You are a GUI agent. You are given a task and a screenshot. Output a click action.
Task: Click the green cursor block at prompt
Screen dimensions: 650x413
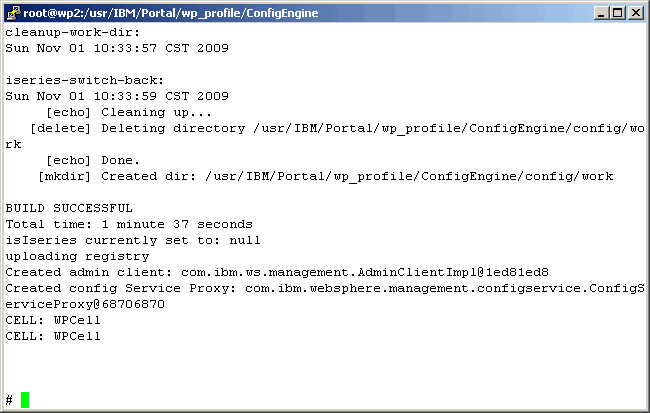coord(25,400)
